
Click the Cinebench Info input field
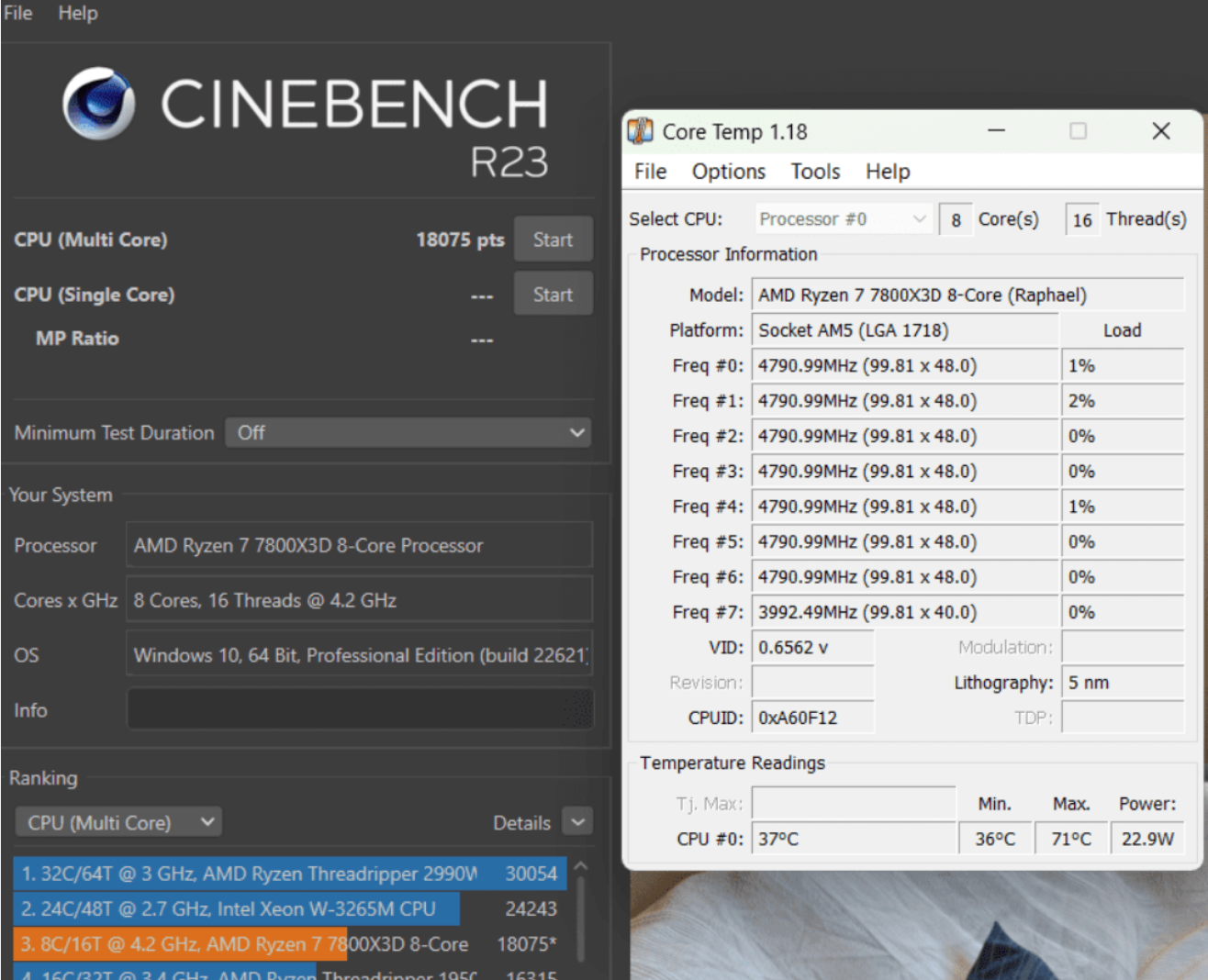[360, 709]
